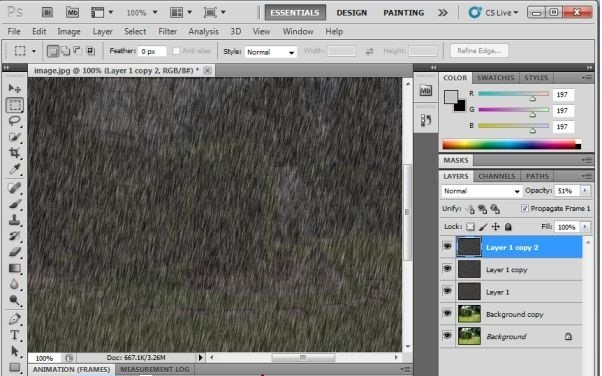The width and height of the screenshot is (602, 376).
Task: Open the tool preset picker arrow
Action: pos(34,51)
